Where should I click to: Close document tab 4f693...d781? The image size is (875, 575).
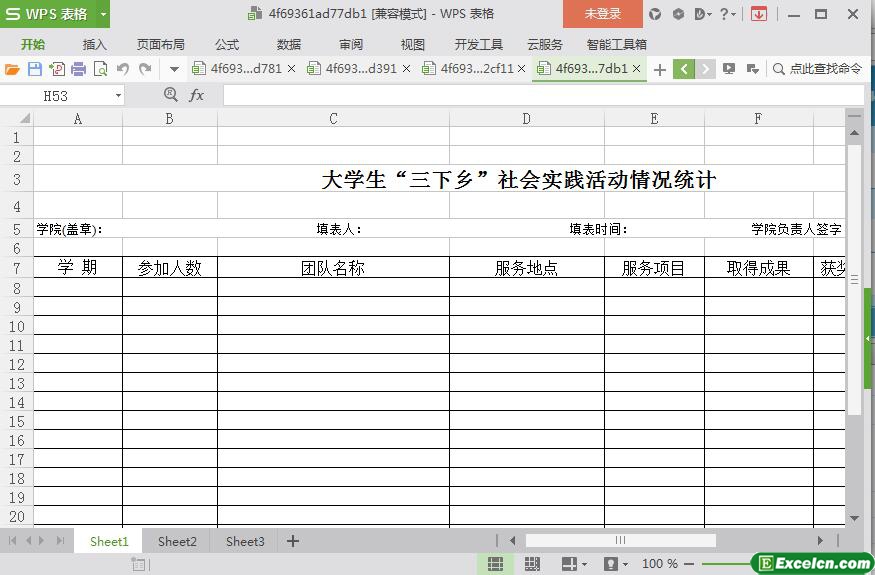[x=291, y=69]
